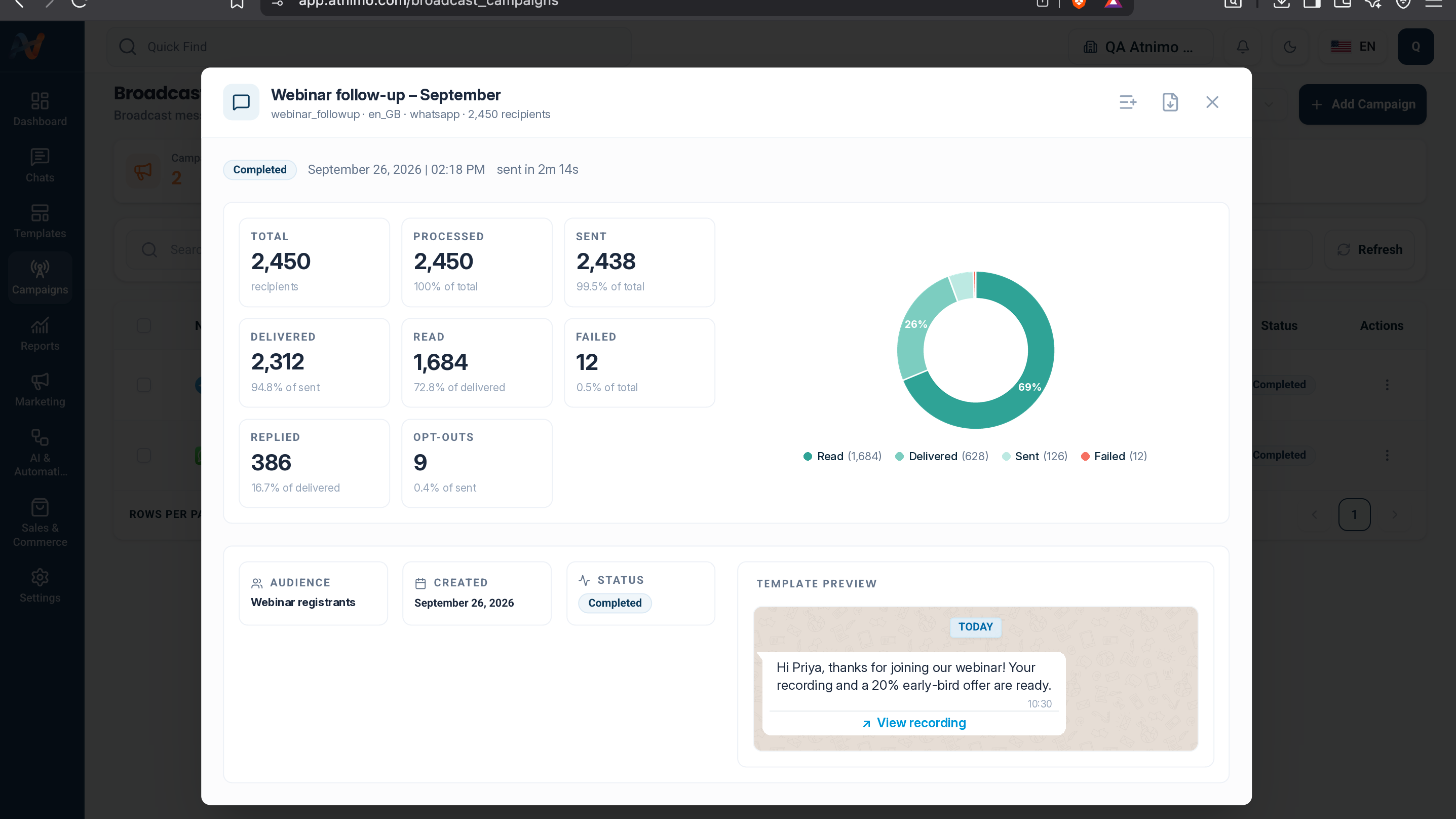
Task: Click the Completed status badge near date
Action: pyautogui.click(x=260, y=170)
